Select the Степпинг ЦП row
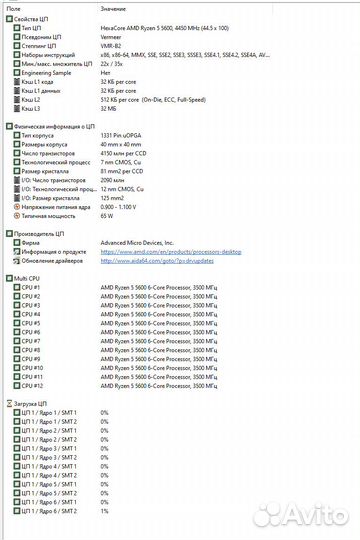The width and height of the screenshot is (360, 540). click(67, 46)
